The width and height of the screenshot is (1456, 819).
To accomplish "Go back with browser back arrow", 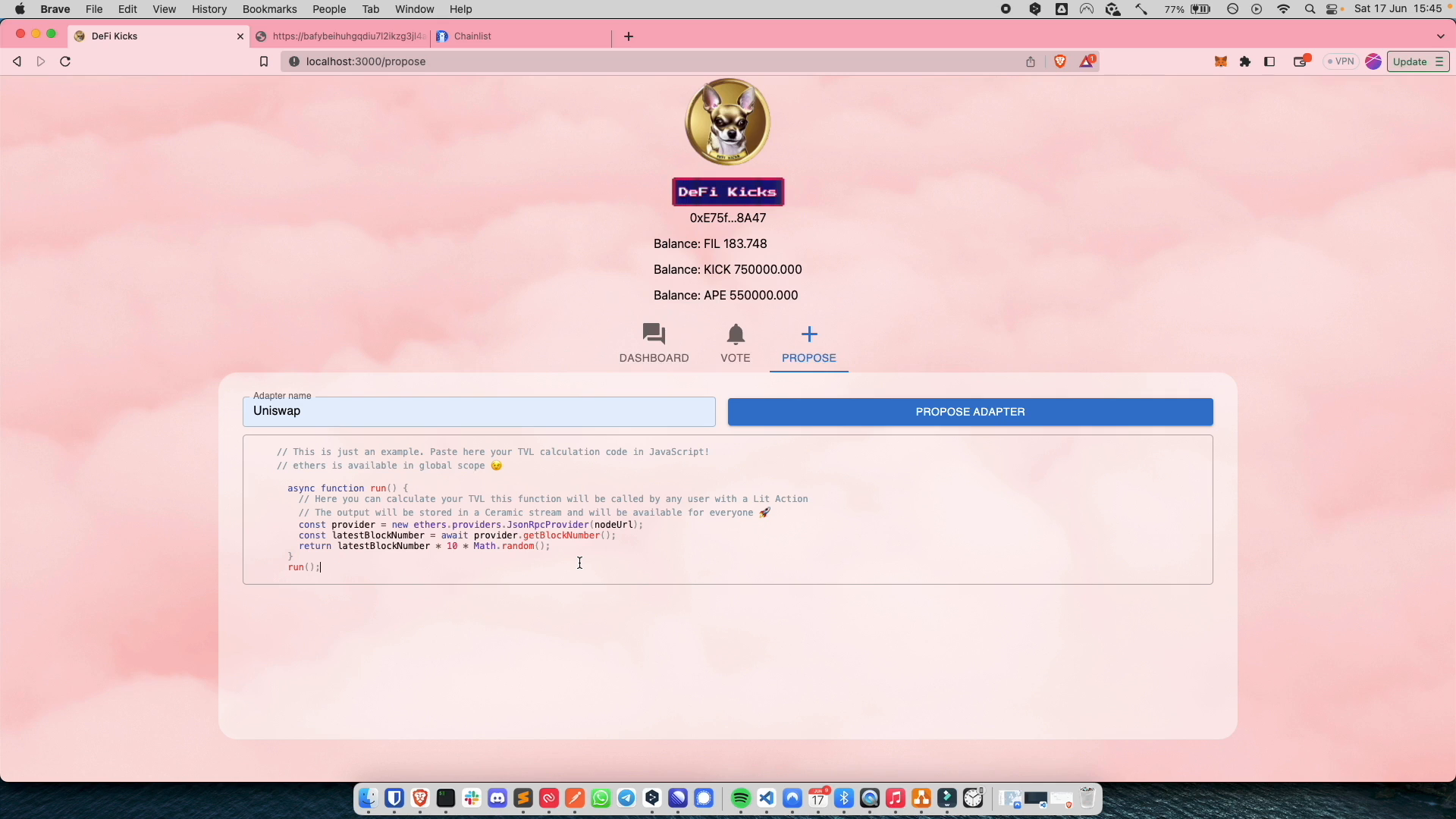I will pos(17,61).
